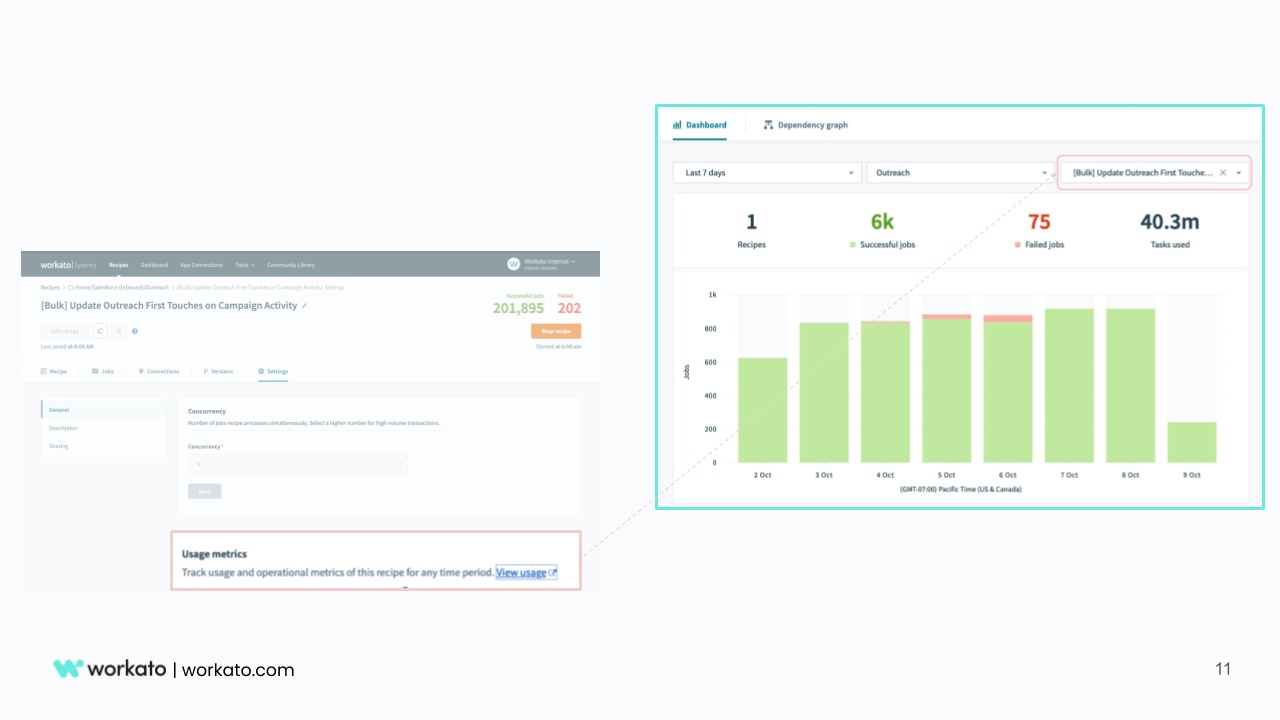Select Description in settings sidebar
The width and height of the screenshot is (1280, 720).
[x=104, y=428]
